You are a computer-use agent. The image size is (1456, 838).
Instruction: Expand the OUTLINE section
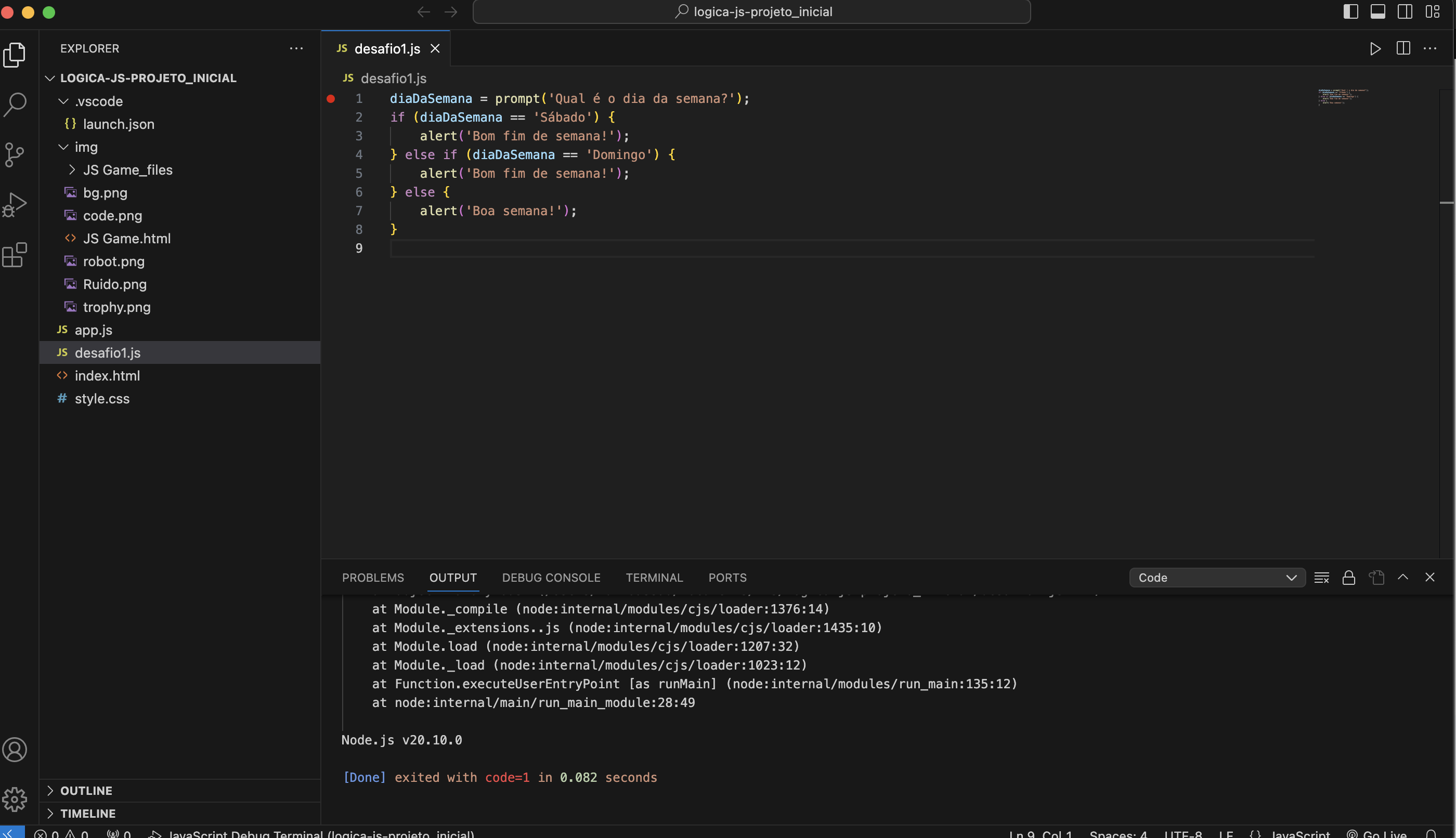point(180,790)
